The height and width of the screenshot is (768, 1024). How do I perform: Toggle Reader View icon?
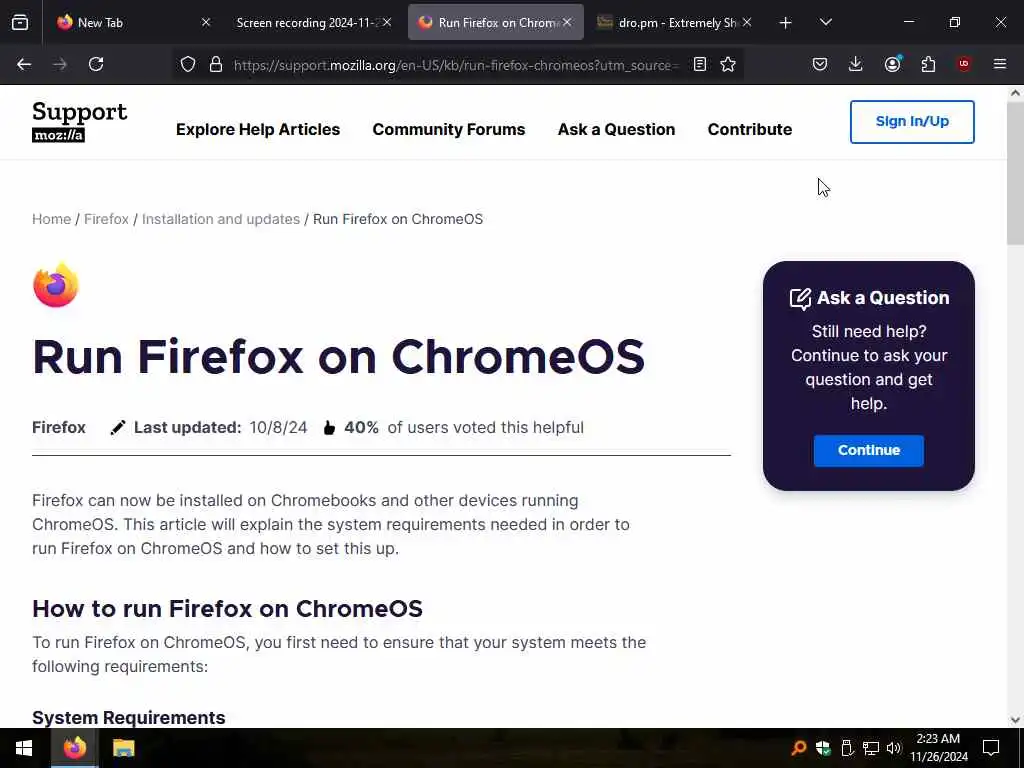coord(699,64)
